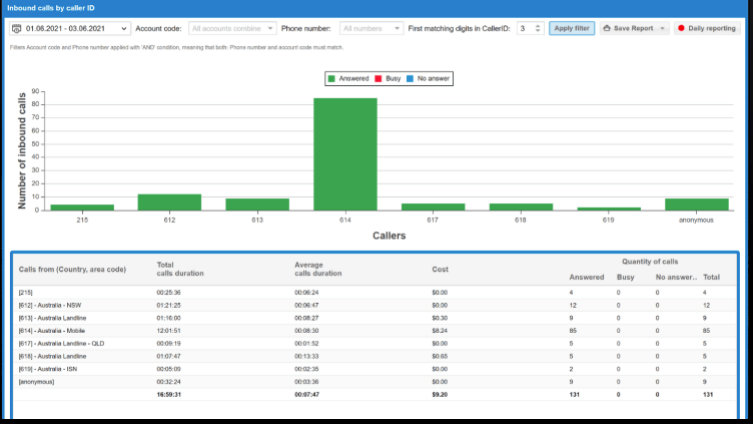Click the Daily reporting button
This screenshot has height=424, width=753.
(706, 29)
